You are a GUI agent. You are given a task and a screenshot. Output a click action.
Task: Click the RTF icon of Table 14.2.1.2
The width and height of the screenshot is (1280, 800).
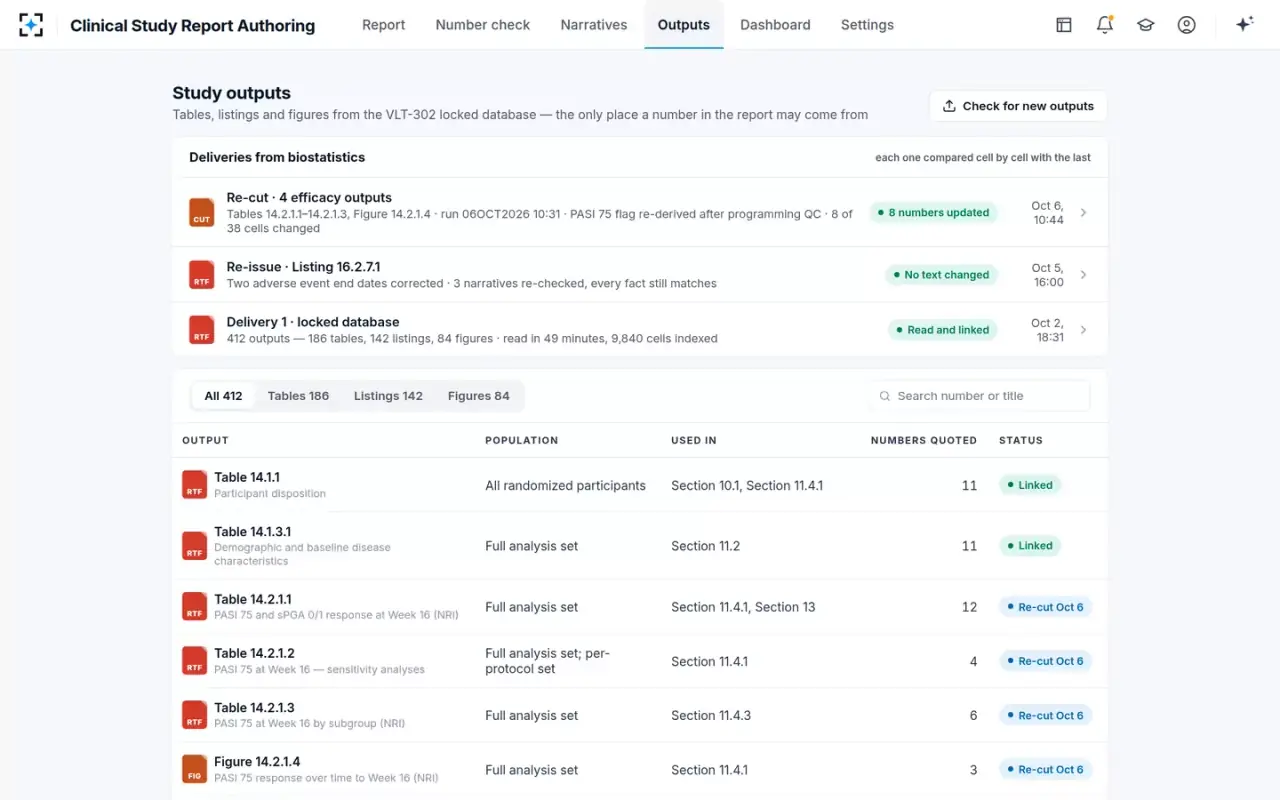pyautogui.click(x=194, y=661)
